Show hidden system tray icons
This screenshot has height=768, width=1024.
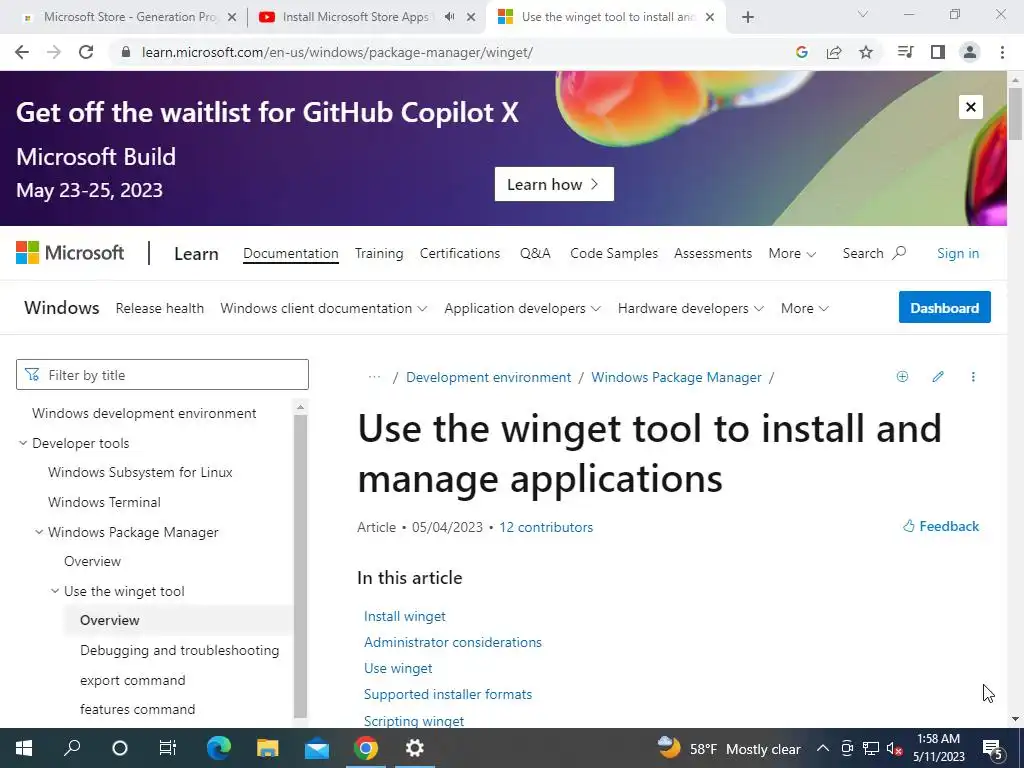click(x=823, y=748)
